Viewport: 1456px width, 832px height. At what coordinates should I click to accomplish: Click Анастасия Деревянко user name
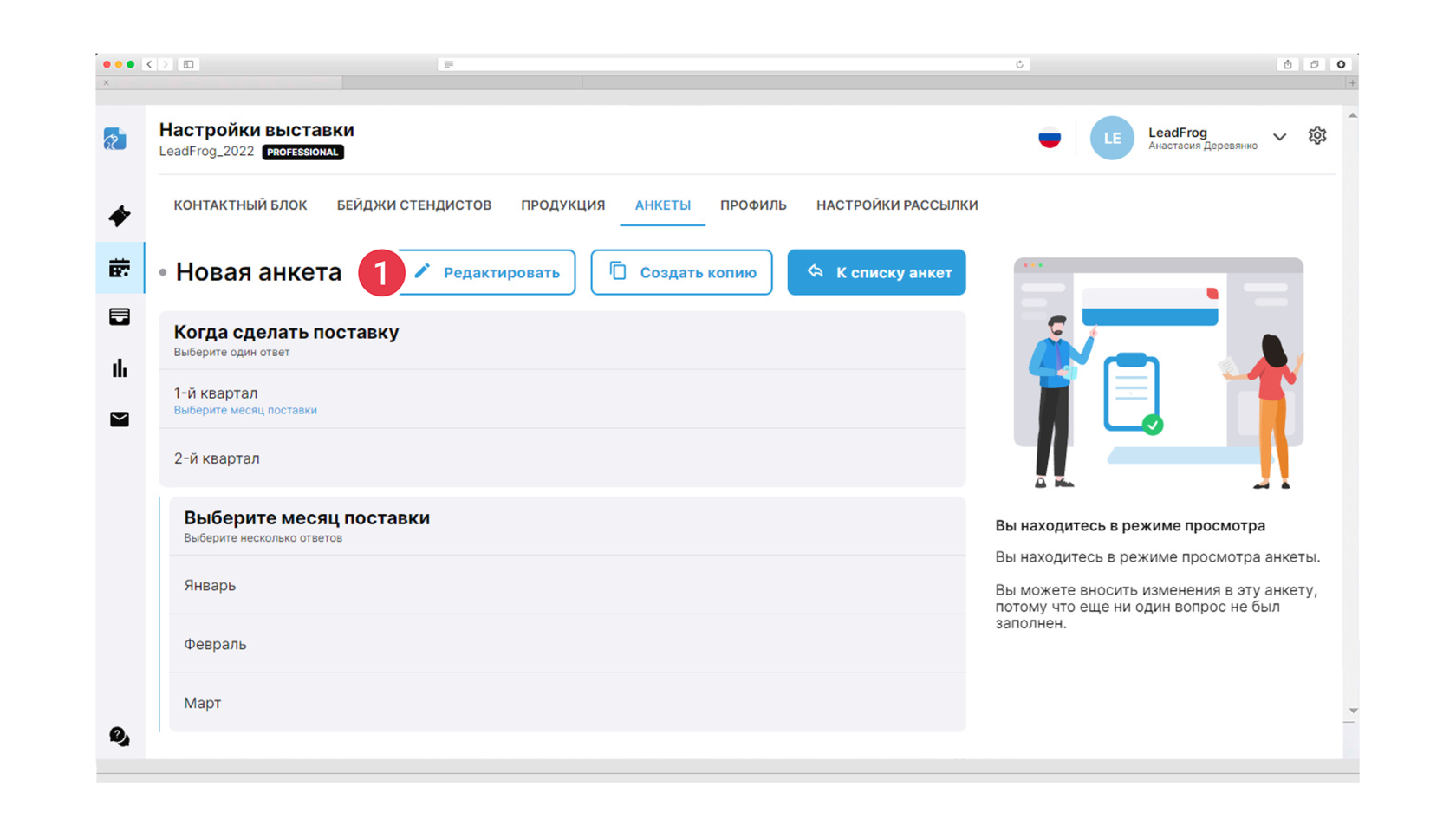coord(1203,146)
